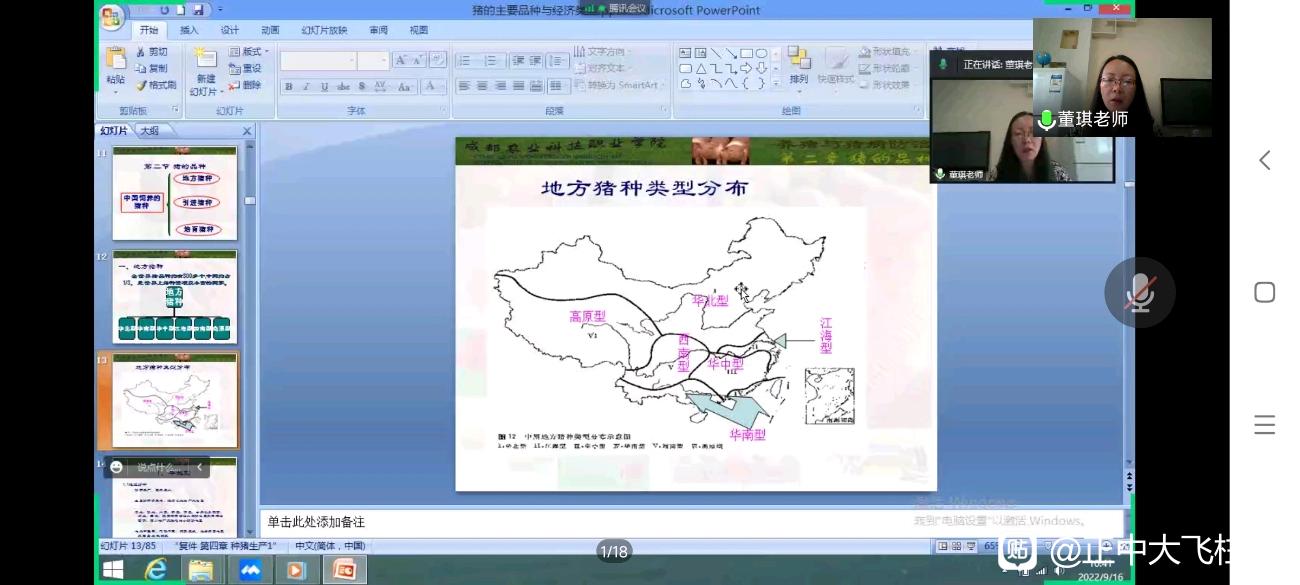Screen dimensions: 1300x585
Task: Collapse the chat bar with the chevron
Action: tap(199, 467)
